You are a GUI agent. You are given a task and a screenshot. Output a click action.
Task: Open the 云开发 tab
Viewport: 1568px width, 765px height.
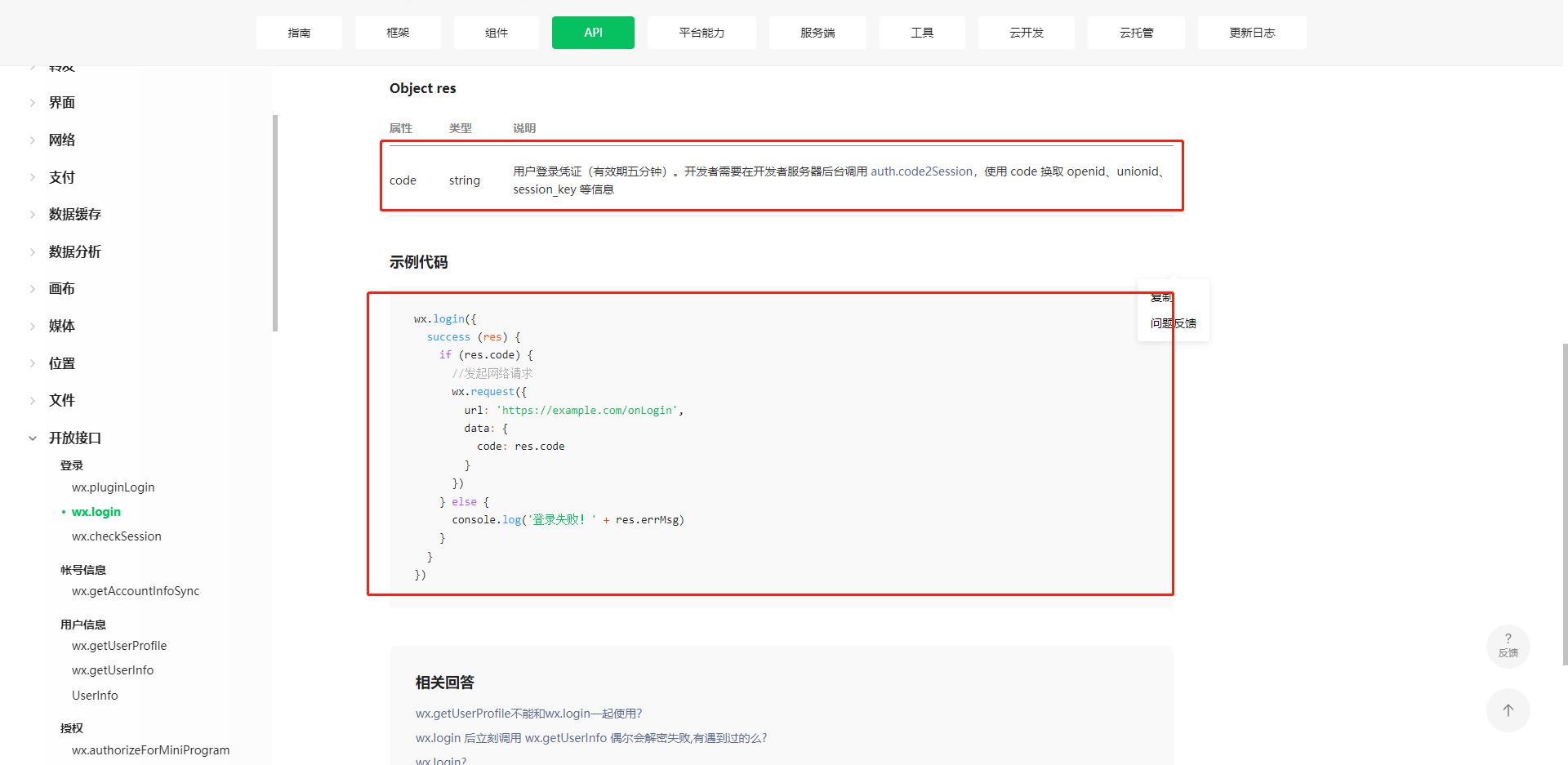coord(1026,32)
